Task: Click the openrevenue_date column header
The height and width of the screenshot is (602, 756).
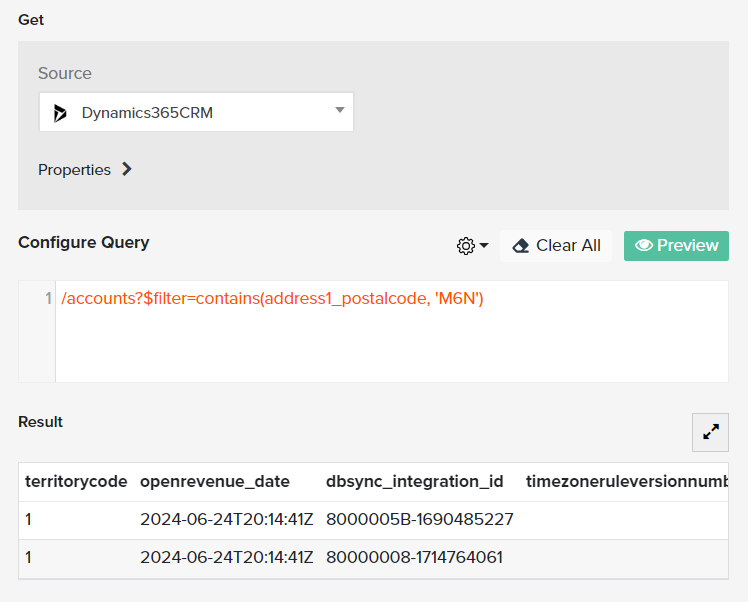Action: point(217,482)
